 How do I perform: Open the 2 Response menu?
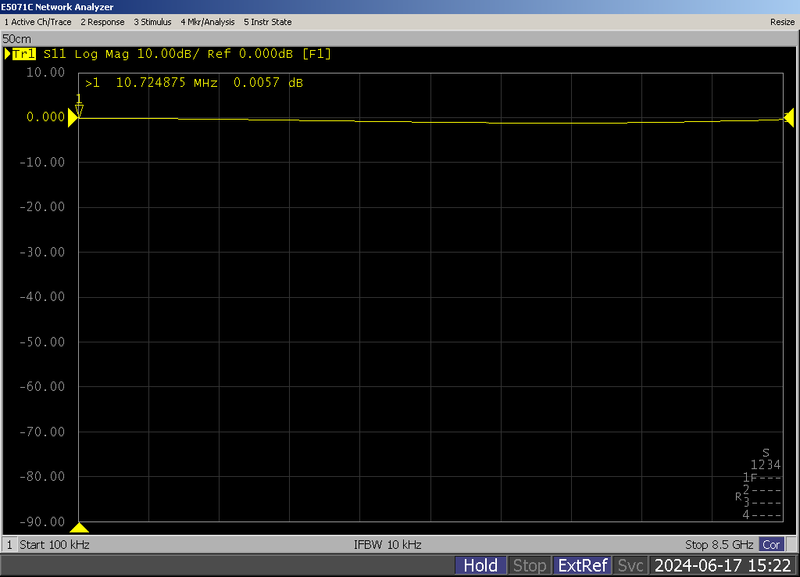pos(102,21)
